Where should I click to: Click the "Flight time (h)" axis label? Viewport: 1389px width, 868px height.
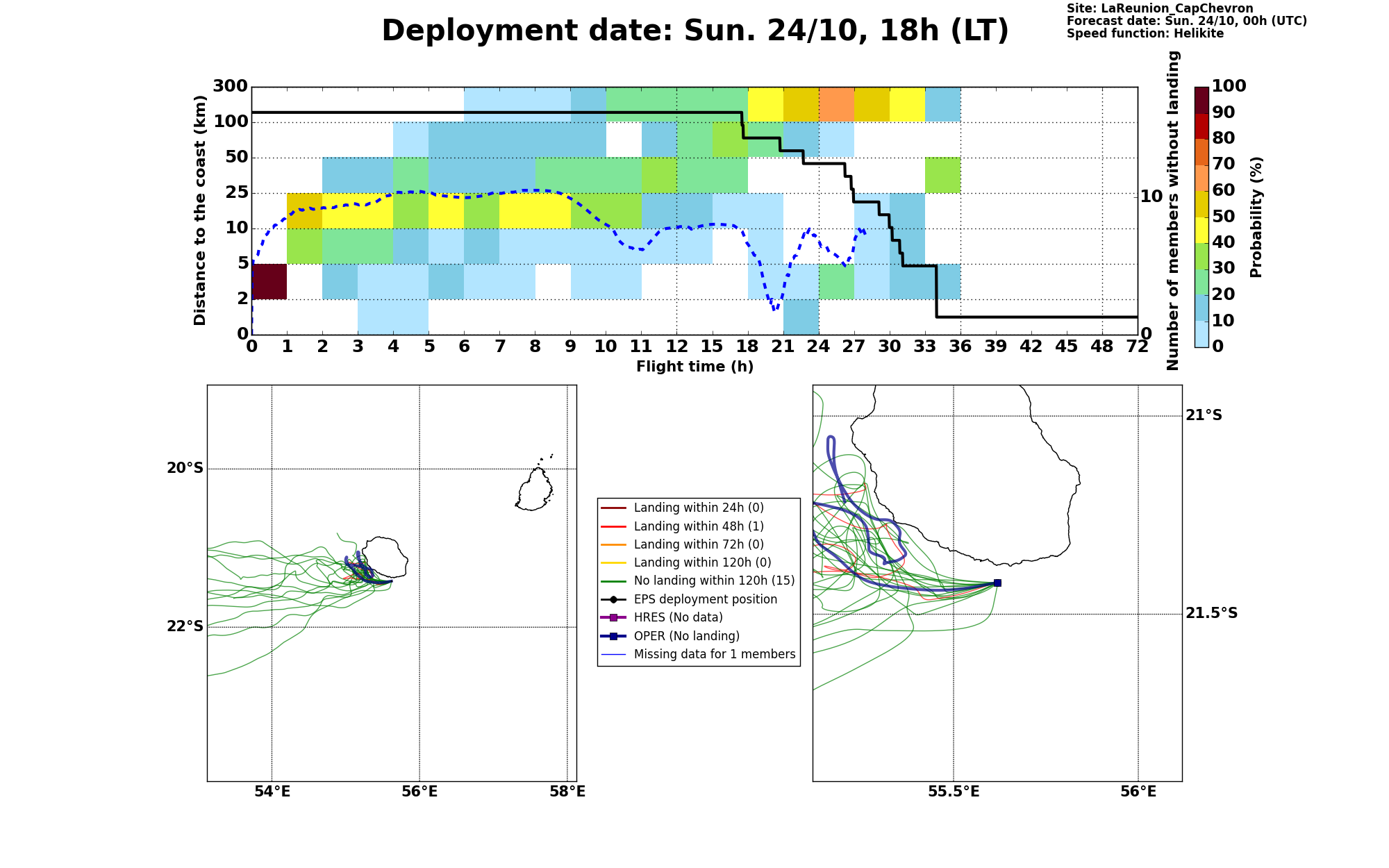(694, 367)
